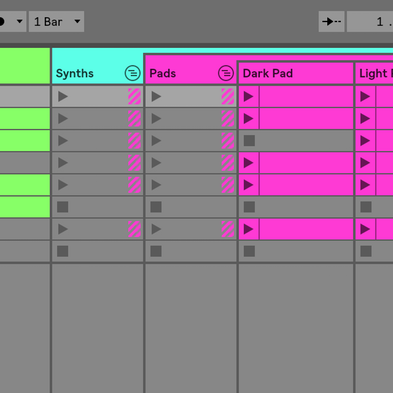Launch the seventh-row Light track clip

pyautogui.click(x=365, y=229)
